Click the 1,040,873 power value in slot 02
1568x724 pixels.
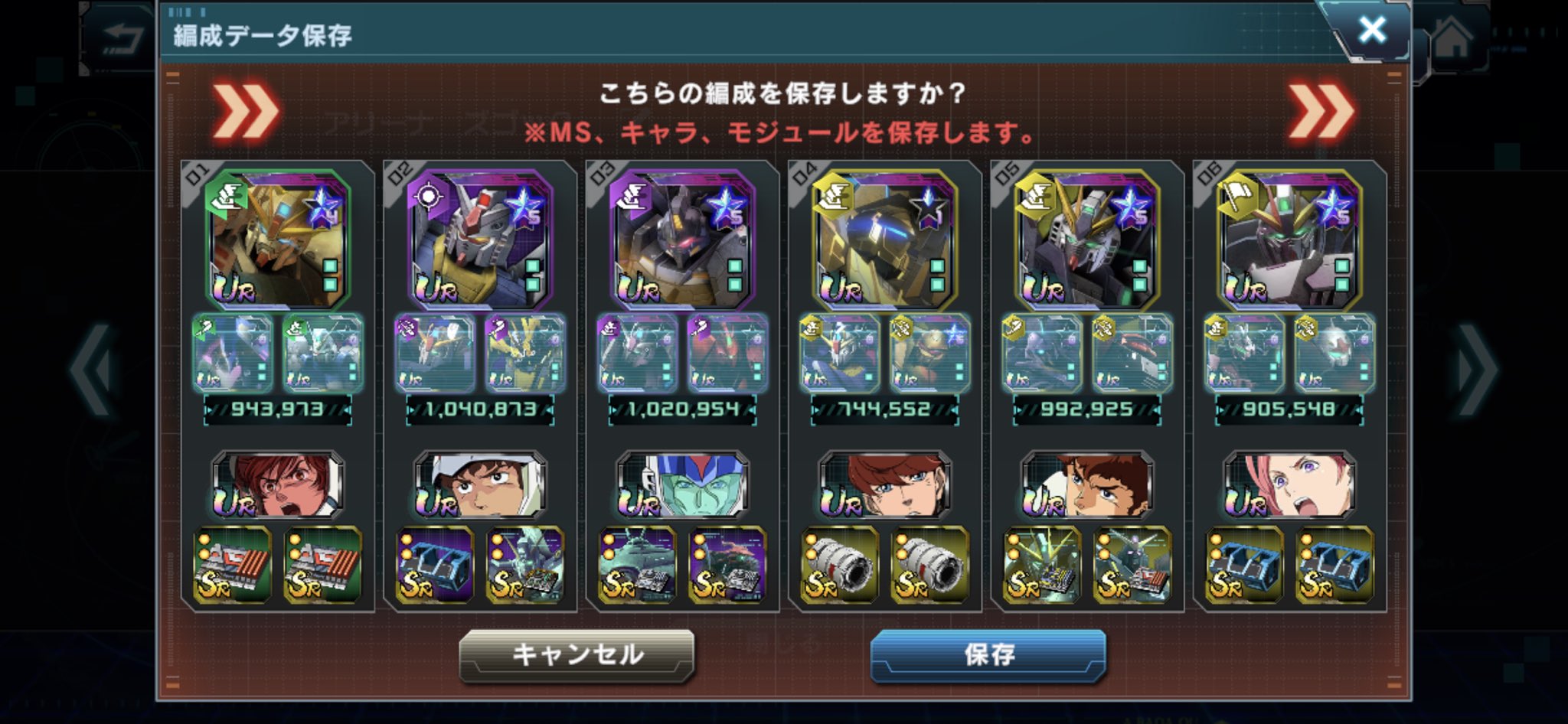pos(480,409)
